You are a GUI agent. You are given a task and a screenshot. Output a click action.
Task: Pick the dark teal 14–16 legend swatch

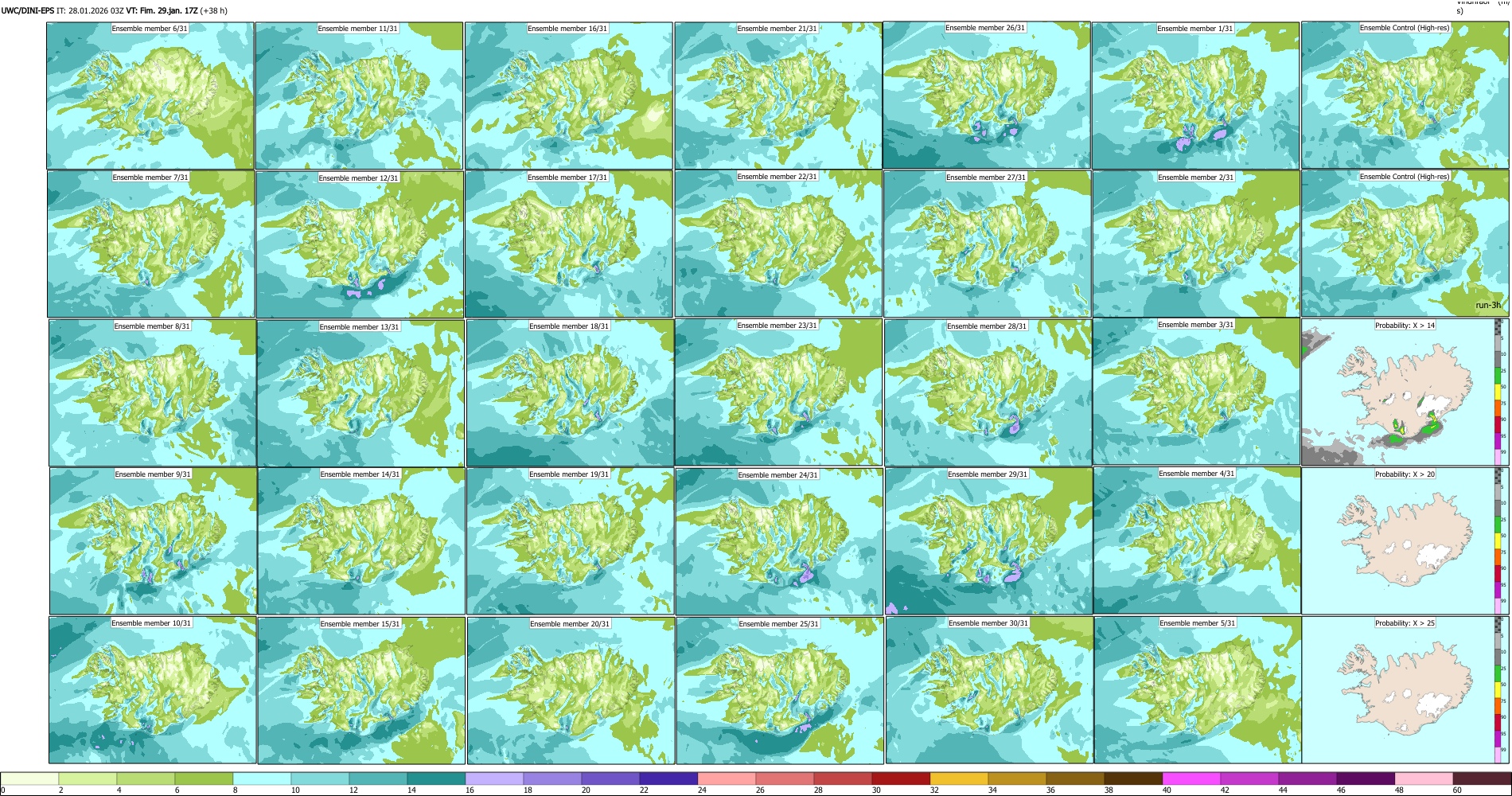point(436,779)
